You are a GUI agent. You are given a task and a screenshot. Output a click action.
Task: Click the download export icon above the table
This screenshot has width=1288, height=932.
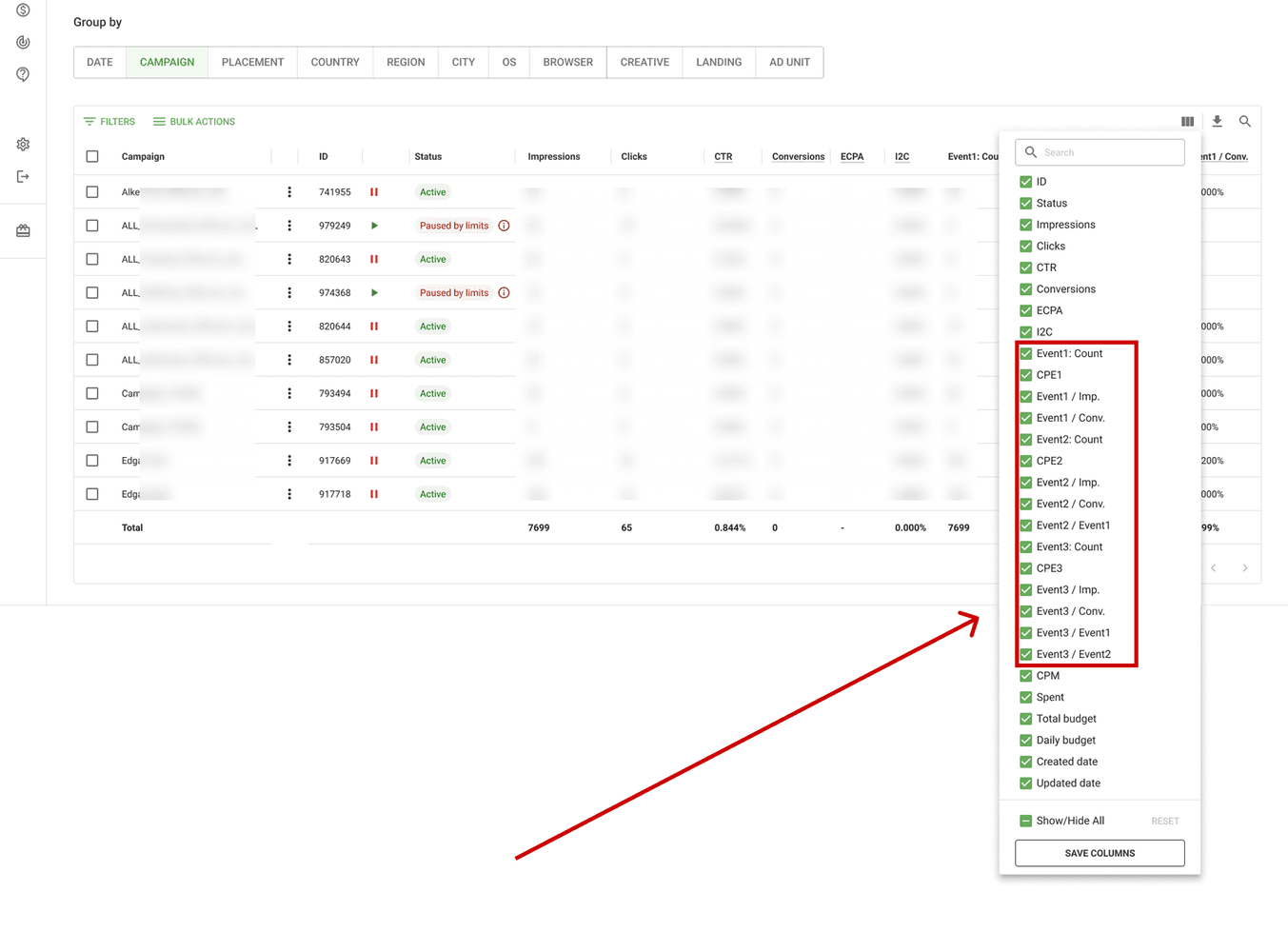pos(1217,121)
